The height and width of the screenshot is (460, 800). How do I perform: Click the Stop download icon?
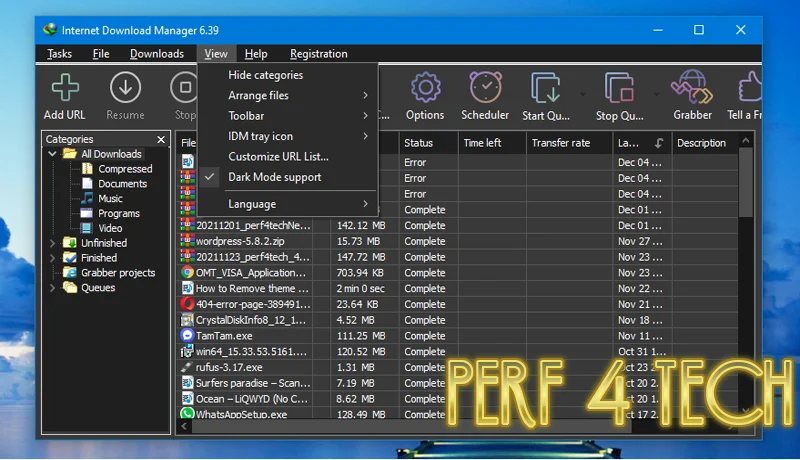pyautogui.click(x=184, y=88)
